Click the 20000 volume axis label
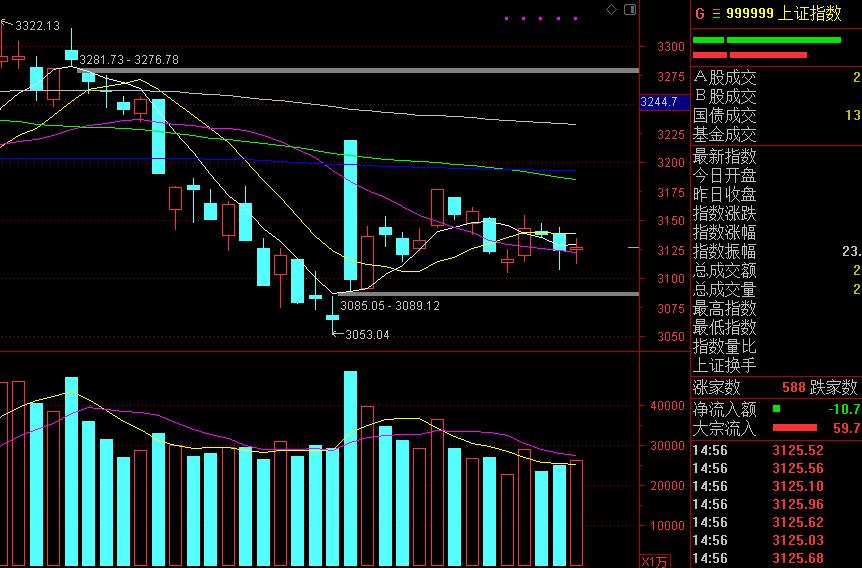This screenshot has height=568, width=862. pyautogui.click(x=667, y=486)
